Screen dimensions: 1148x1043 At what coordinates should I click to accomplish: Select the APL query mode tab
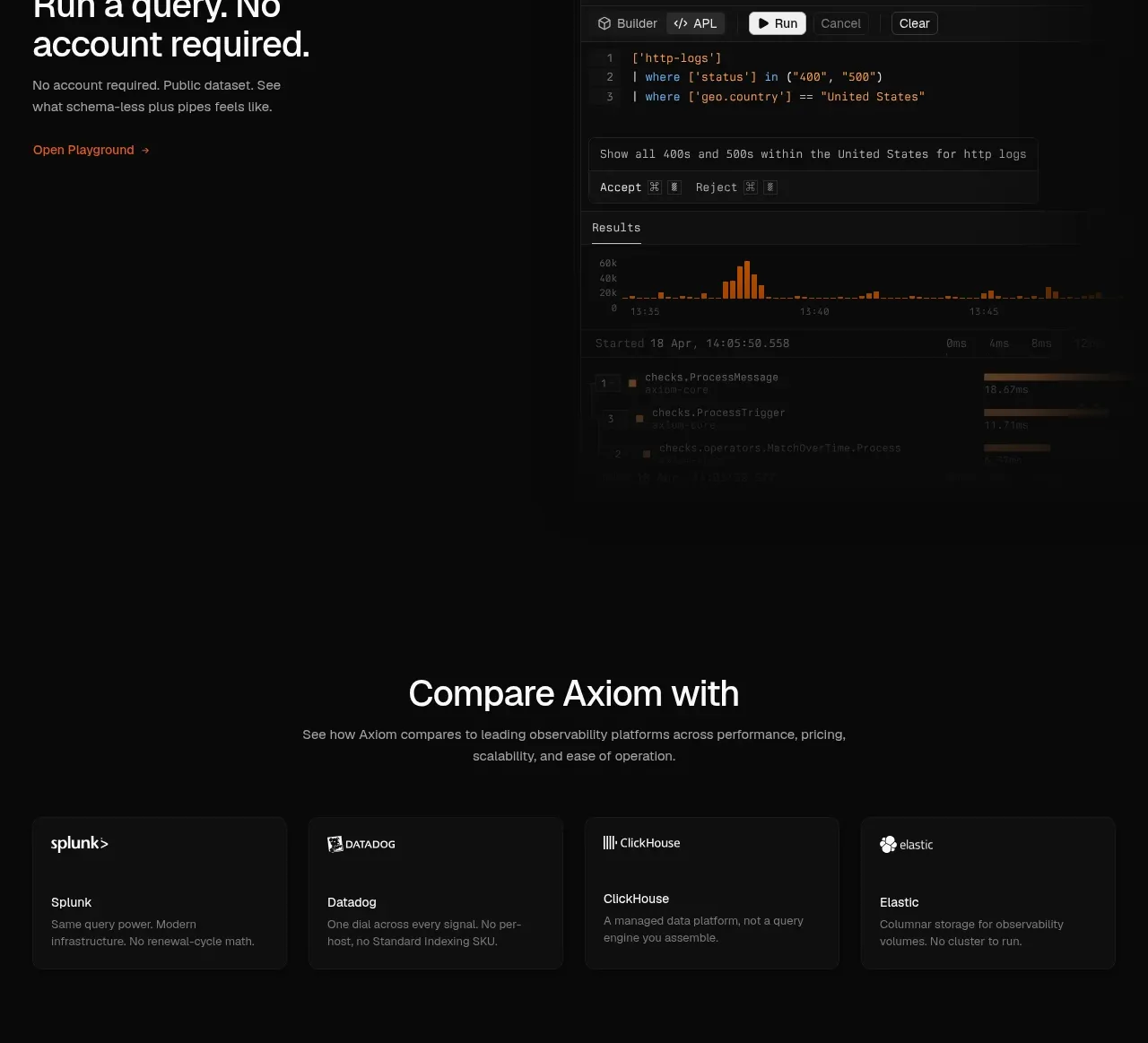695,23
